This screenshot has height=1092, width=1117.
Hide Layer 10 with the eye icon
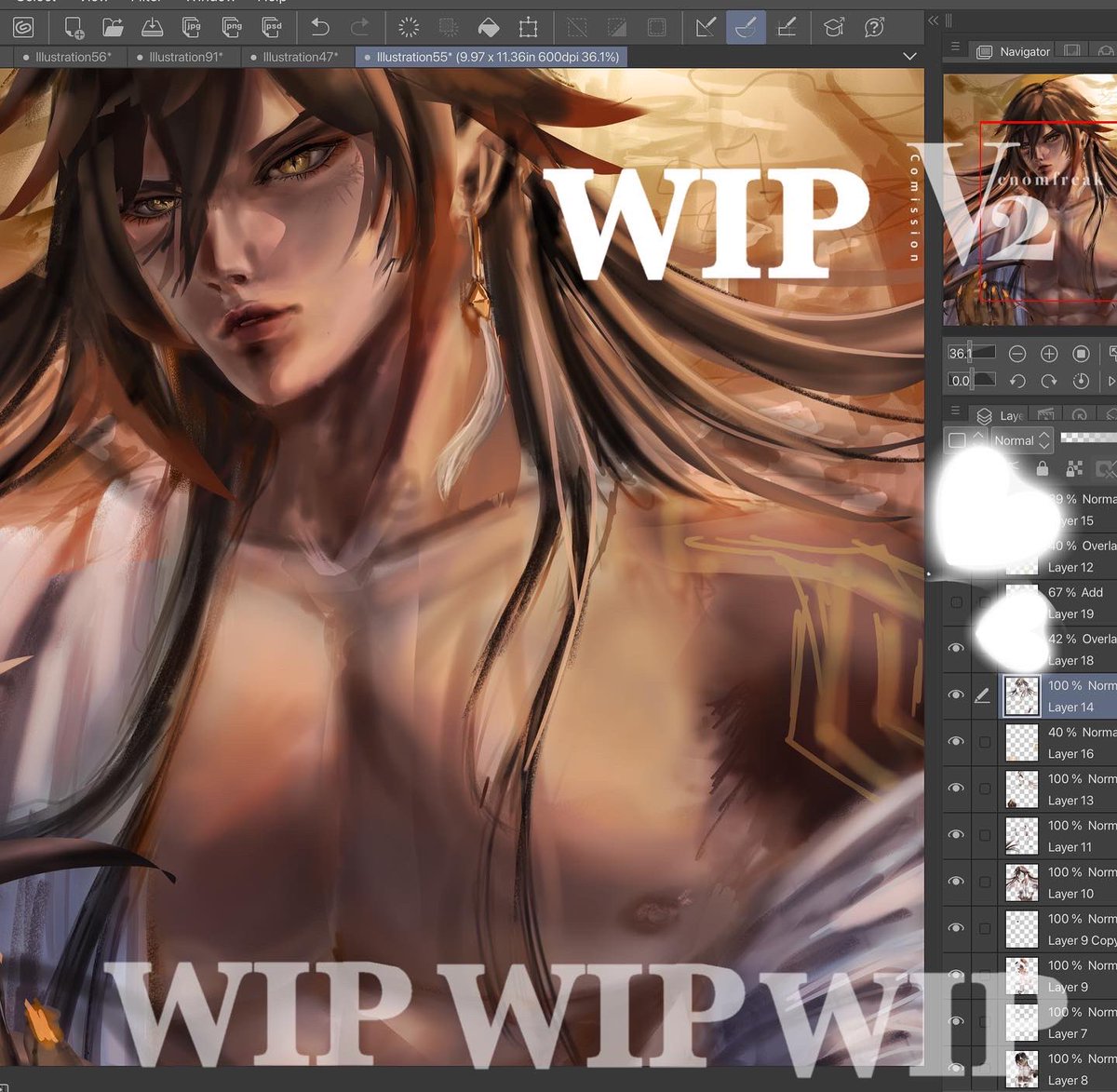pyautogui.click(x=956, y=882)
